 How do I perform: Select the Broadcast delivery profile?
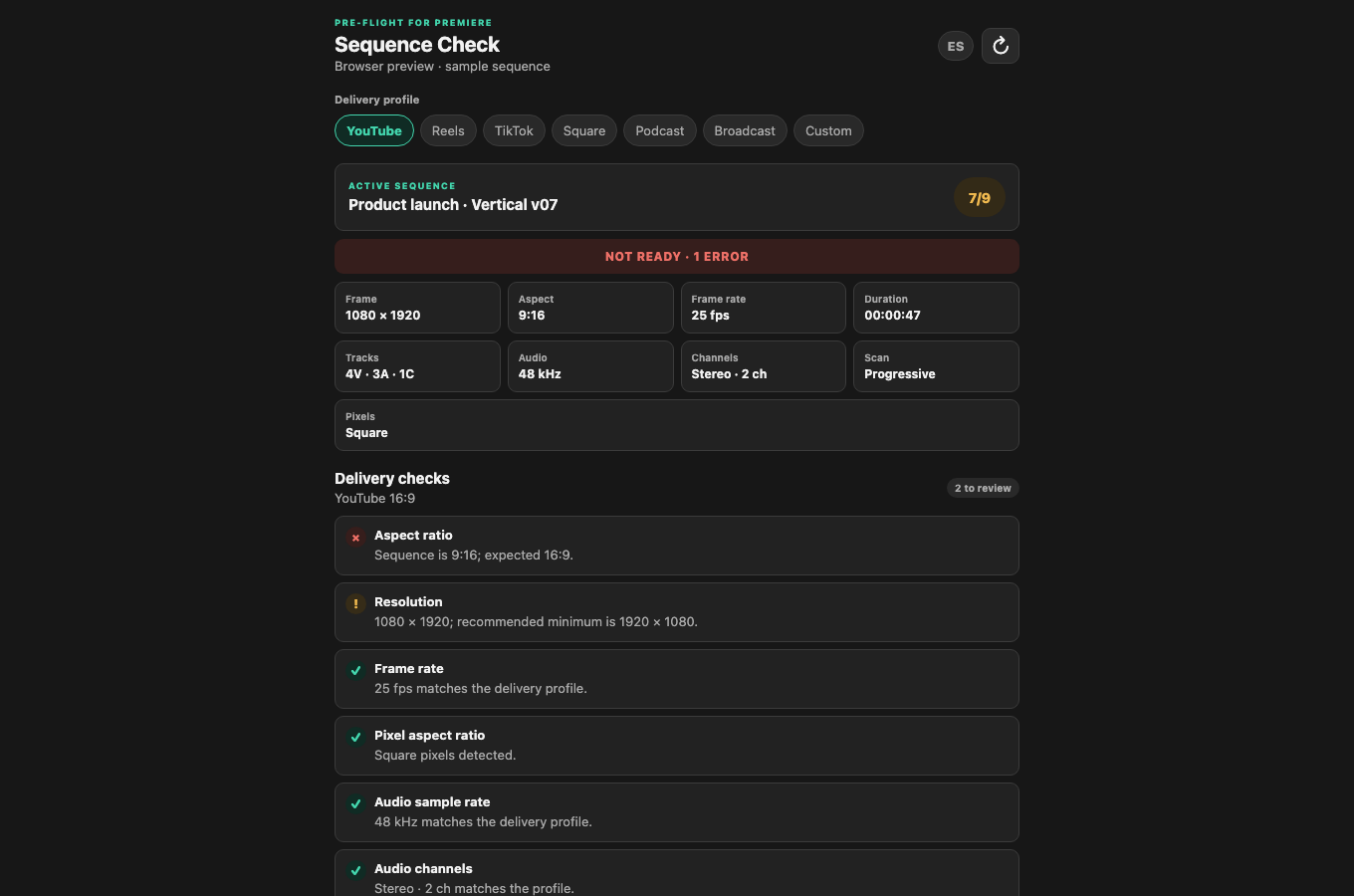coord(745,130)
